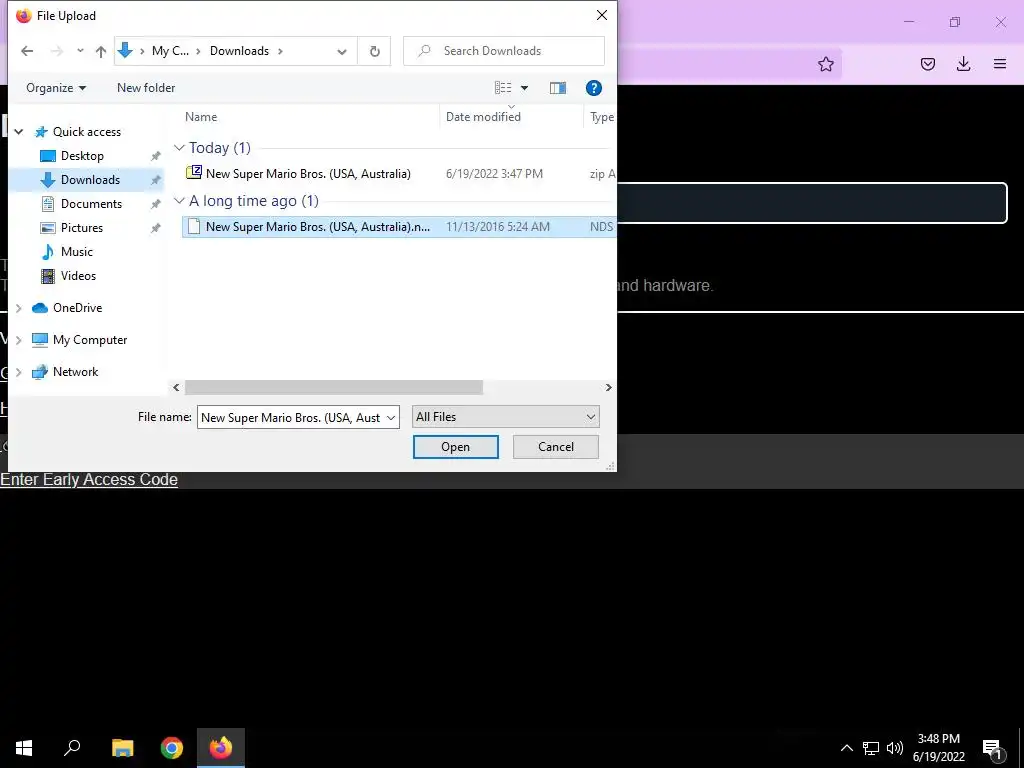Open the File name dropdown arrow
The width and height of the screenshot is (1024, 768).
[391, 417]
